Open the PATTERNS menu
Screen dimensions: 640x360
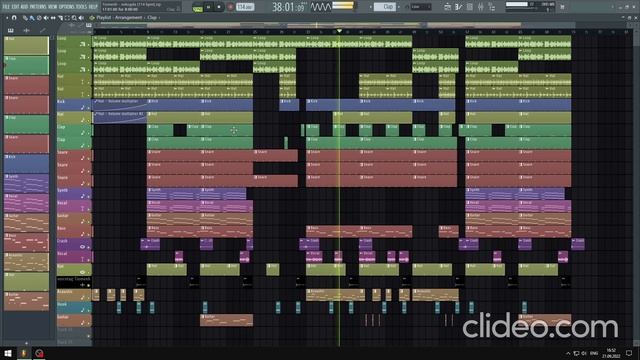38,7
